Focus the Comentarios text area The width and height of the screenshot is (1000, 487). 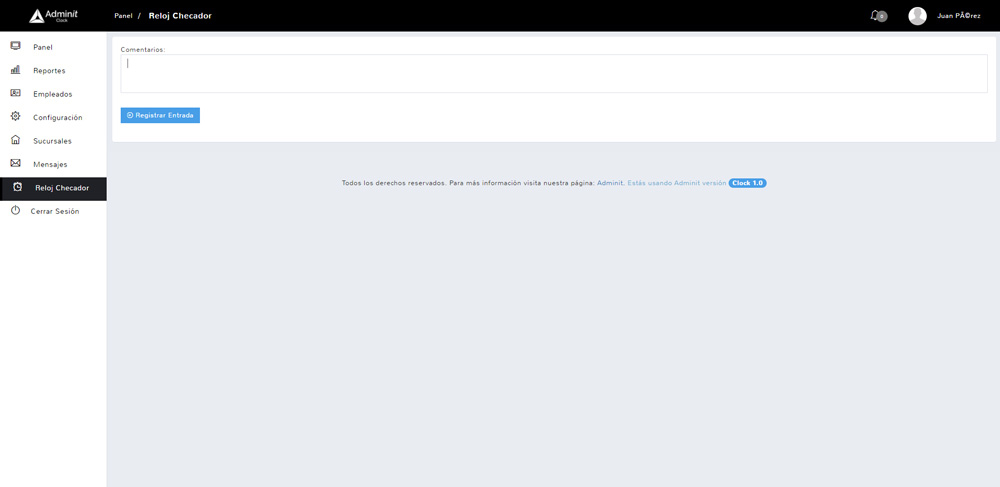pos(553,74)
